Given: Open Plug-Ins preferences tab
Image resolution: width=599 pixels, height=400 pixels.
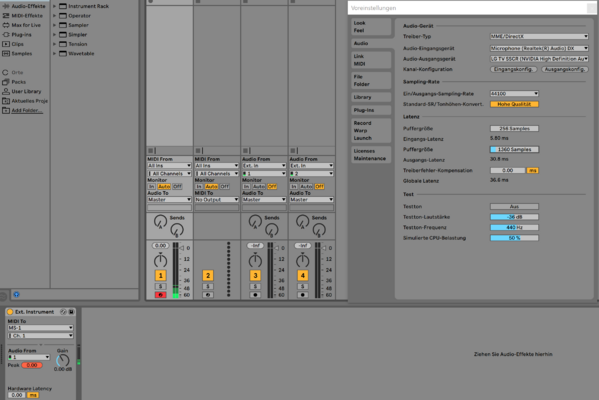Looking at the screenshot, I should 371,110.
